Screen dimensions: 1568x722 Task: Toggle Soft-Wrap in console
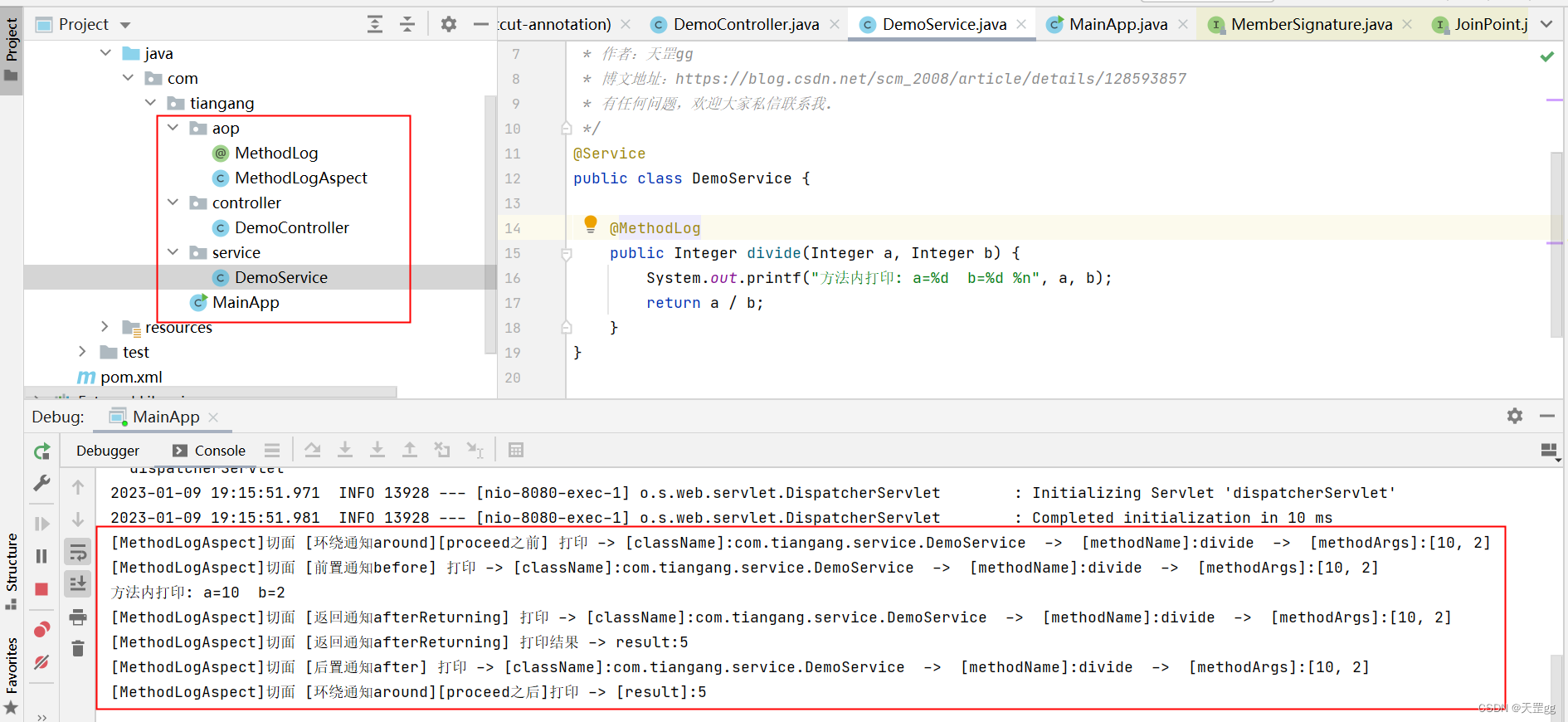[x=78, y=552]
